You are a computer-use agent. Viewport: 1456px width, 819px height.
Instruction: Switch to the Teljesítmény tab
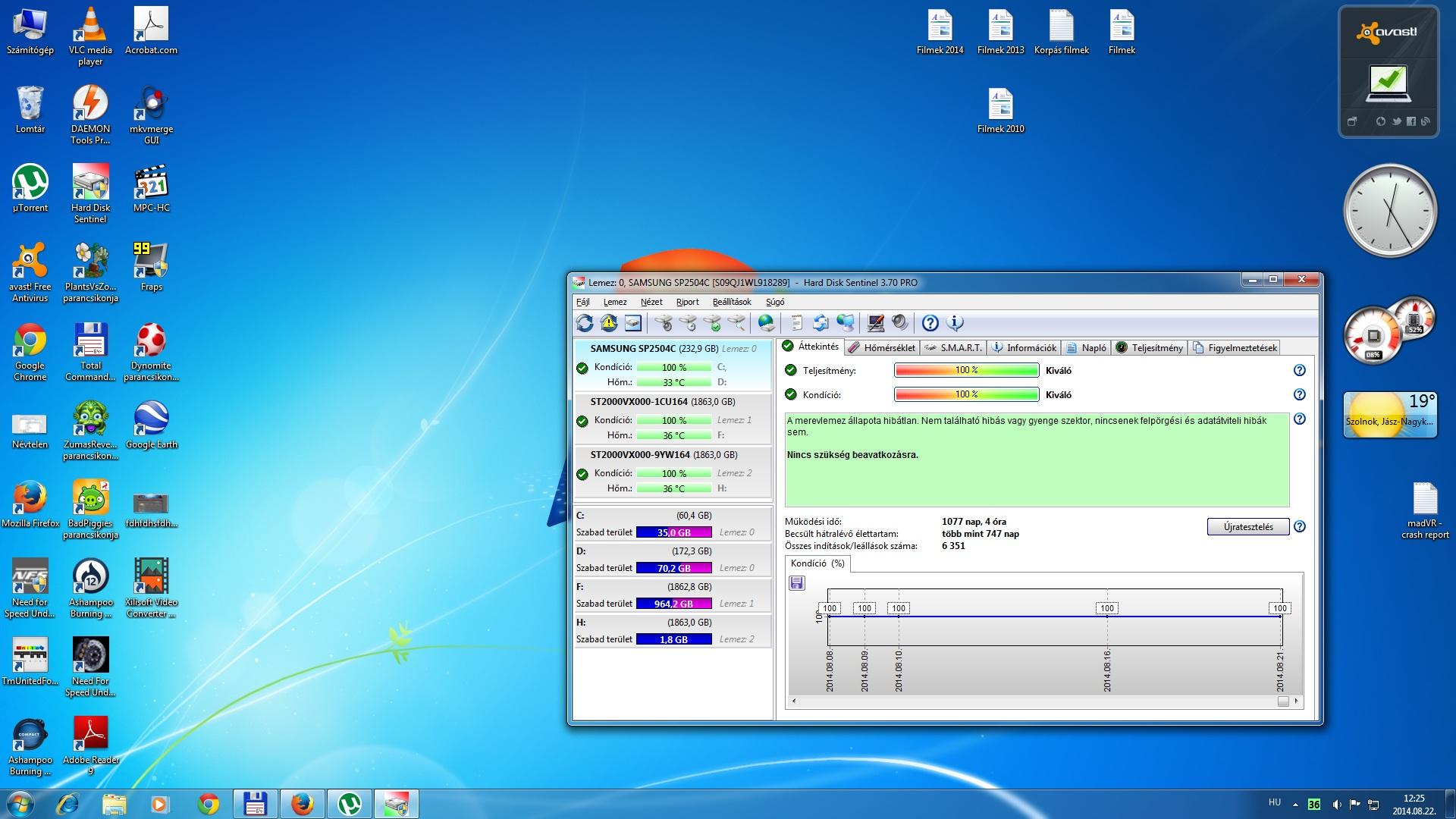(1149, 348)
